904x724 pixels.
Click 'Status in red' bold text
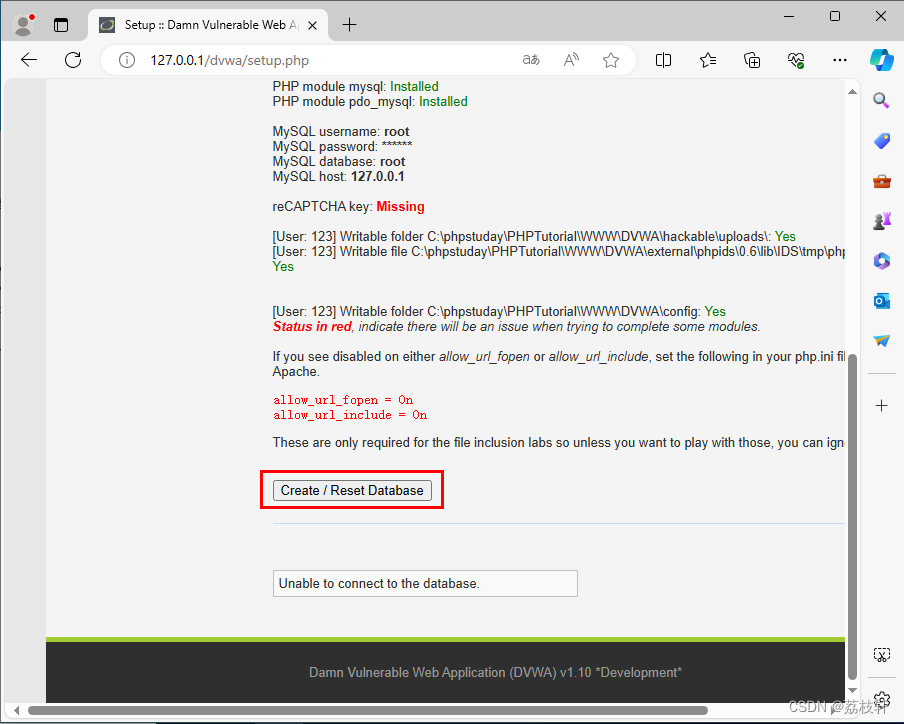[312, 326]
